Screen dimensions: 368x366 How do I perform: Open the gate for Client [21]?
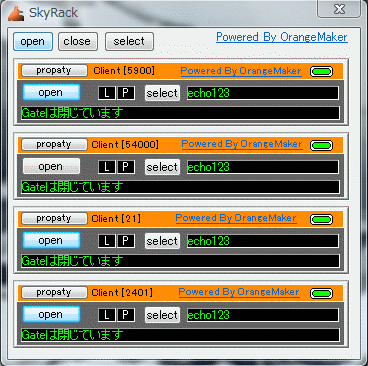[51, 240]
